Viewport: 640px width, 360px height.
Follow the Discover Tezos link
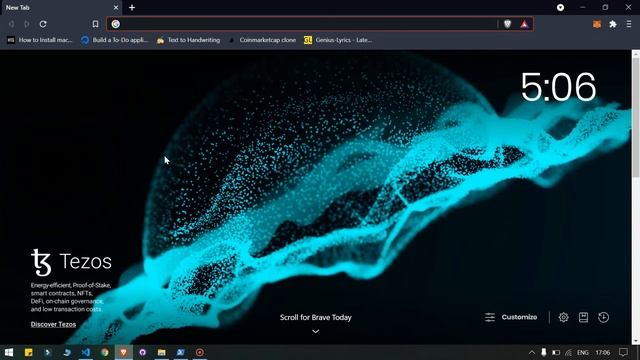coord(53,324)
